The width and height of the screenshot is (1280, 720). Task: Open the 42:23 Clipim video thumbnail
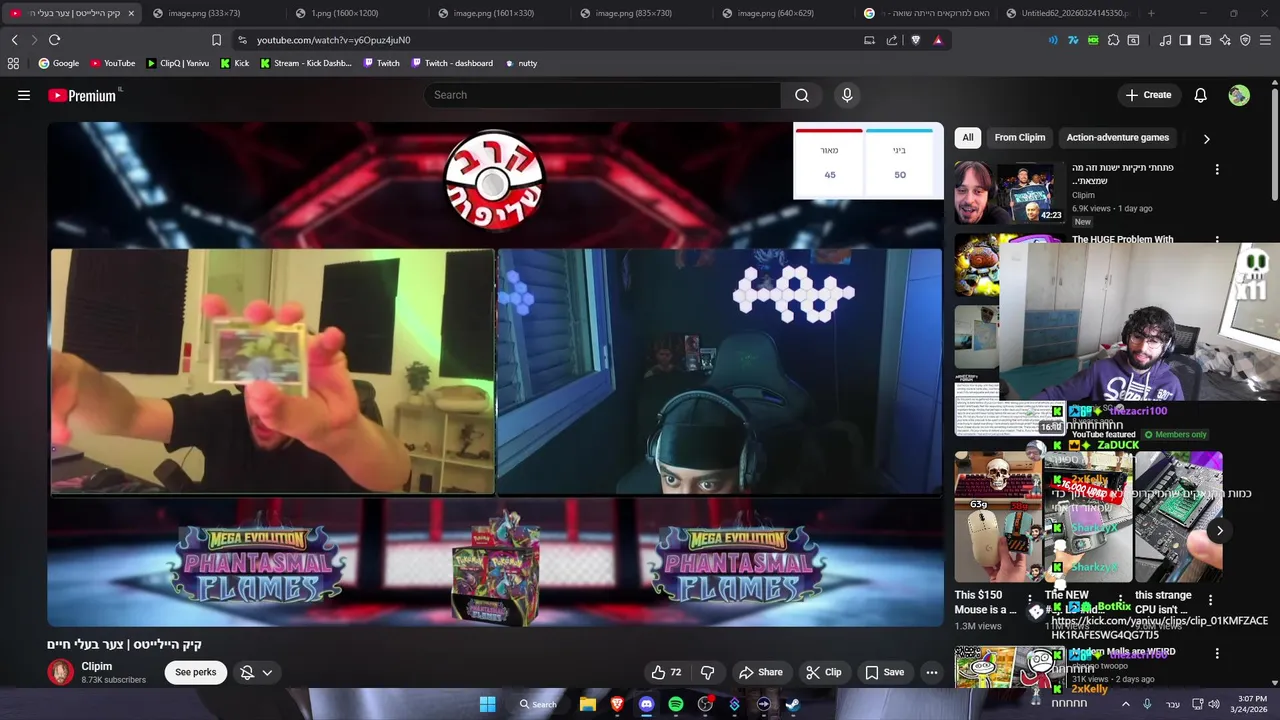click(1008, 192)
